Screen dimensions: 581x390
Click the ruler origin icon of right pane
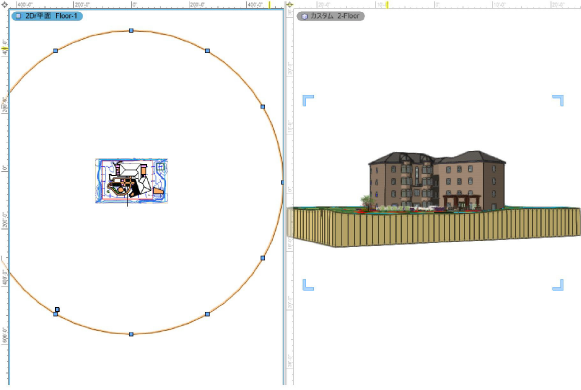click(290, 5)
